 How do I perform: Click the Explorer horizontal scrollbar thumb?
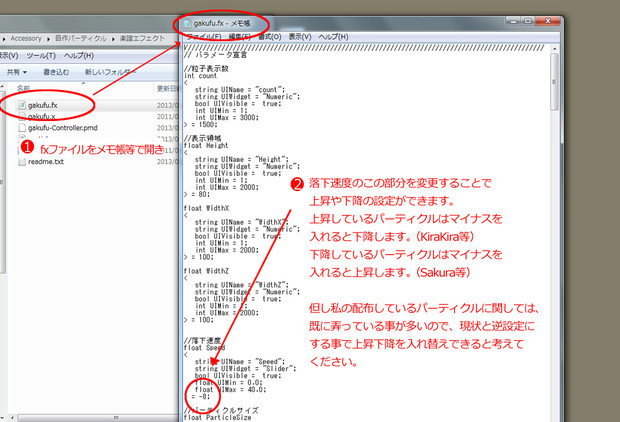point(115,418)
